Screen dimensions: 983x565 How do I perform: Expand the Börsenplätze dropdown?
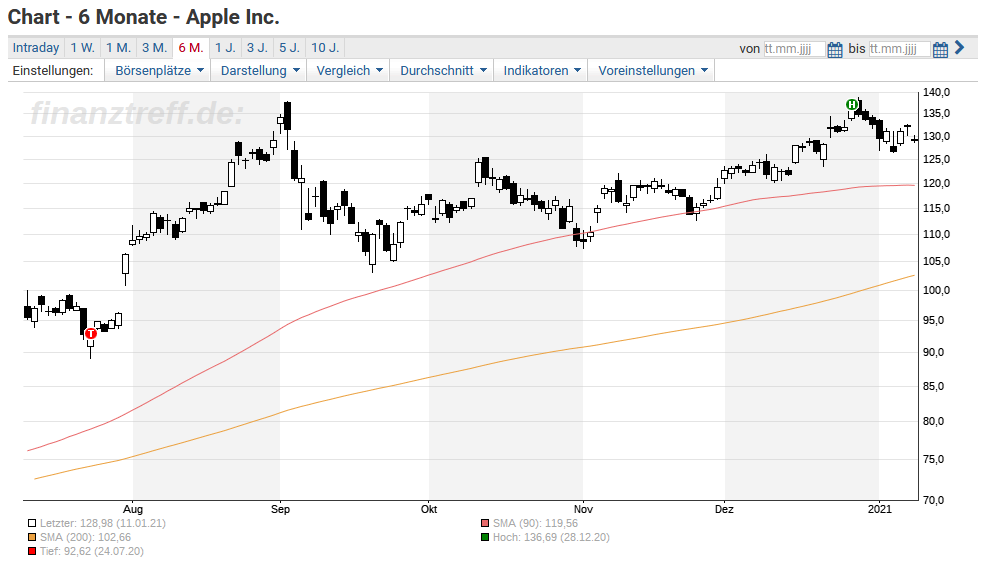pos(159,70)
